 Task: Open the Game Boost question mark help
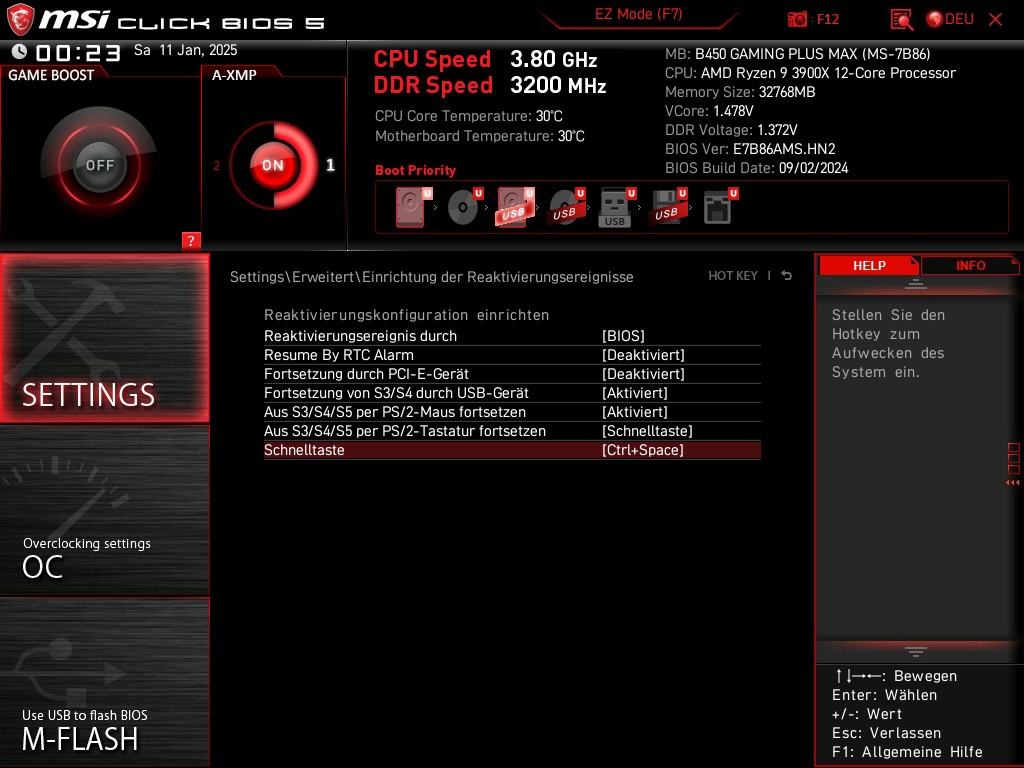[x=190, y=240]
